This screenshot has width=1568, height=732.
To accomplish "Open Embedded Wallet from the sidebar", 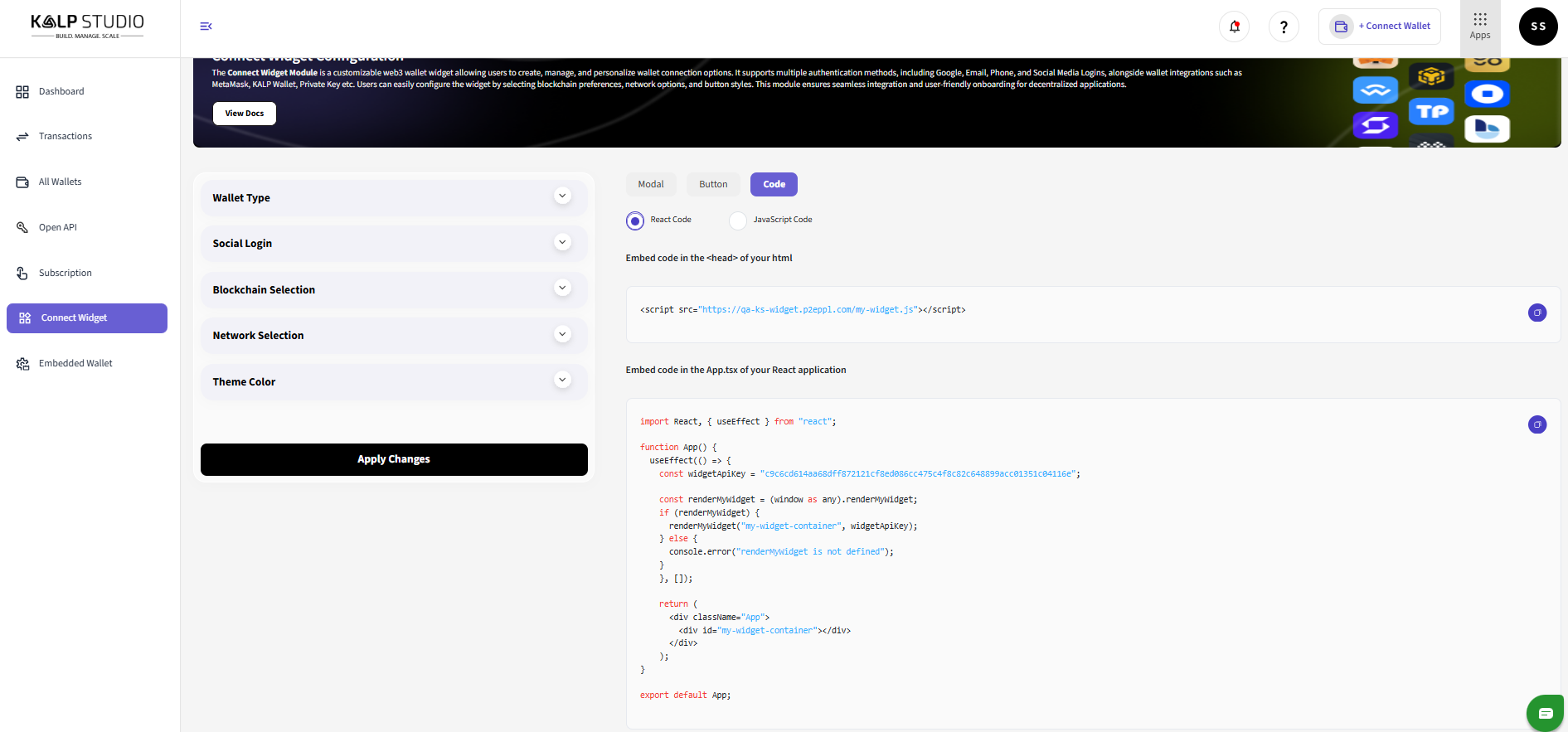I will tap(75, 363).
